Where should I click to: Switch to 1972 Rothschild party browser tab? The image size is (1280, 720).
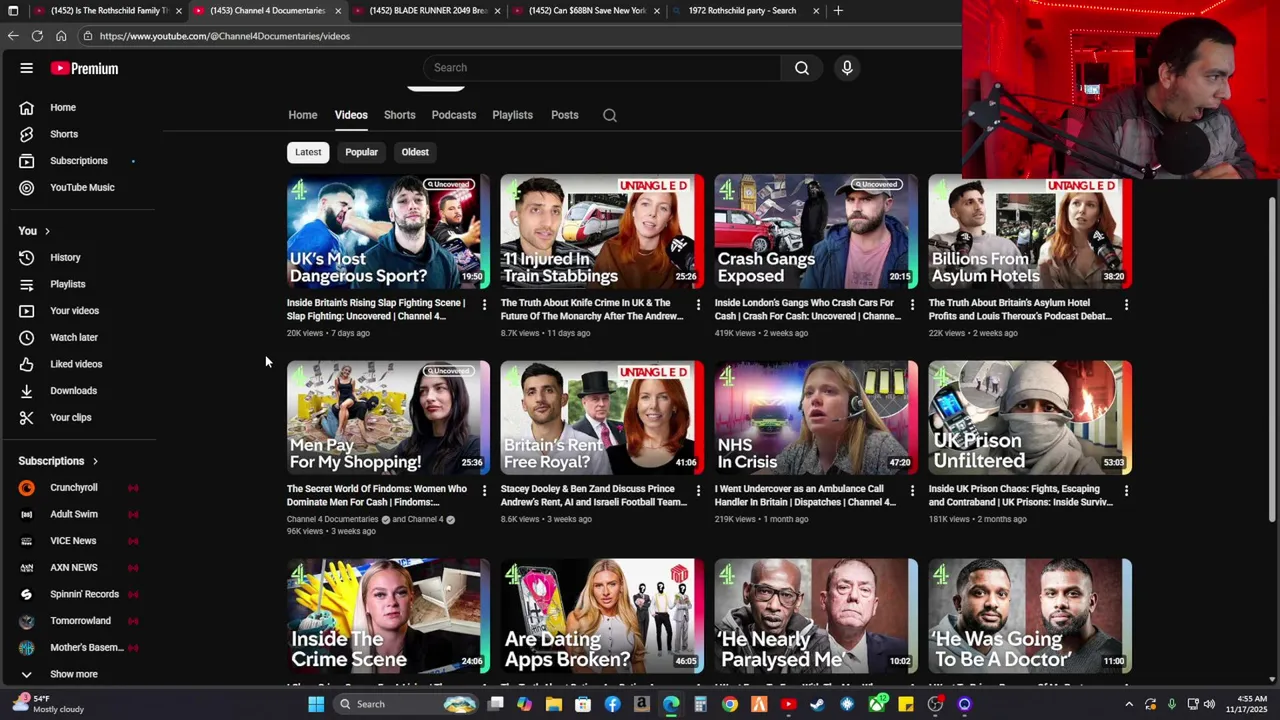tap(747, 11)
